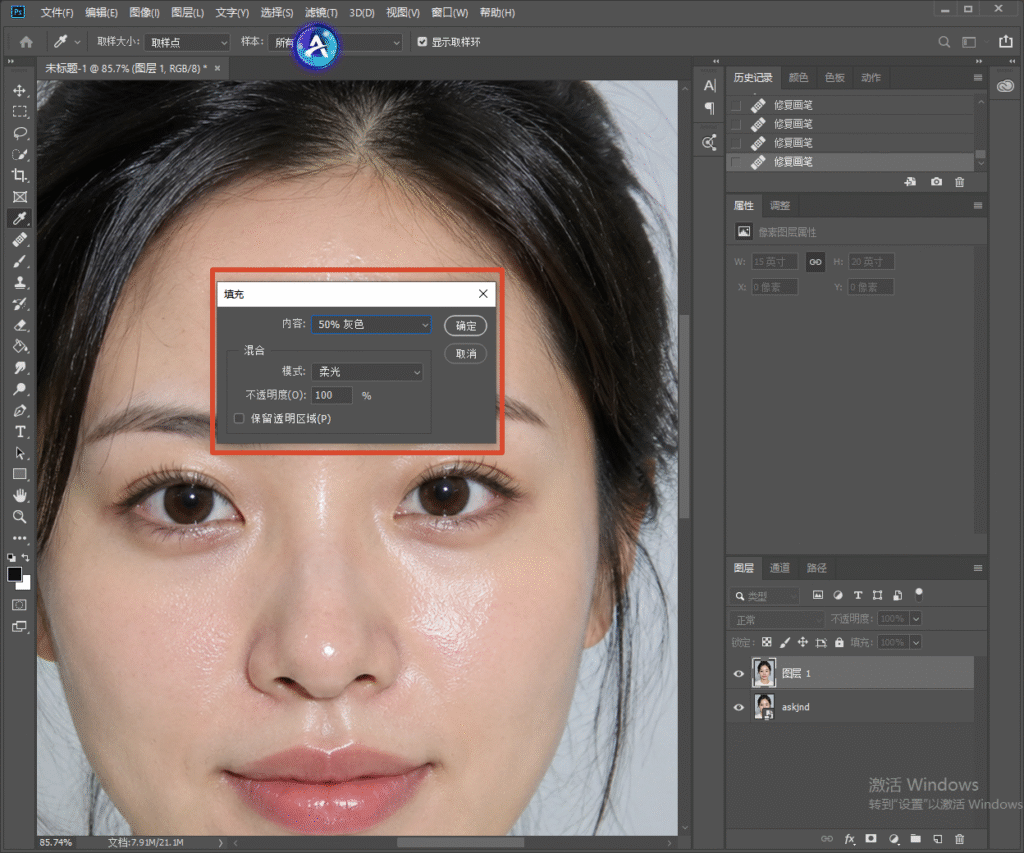Close the 填充 dialog

(483, 294)
